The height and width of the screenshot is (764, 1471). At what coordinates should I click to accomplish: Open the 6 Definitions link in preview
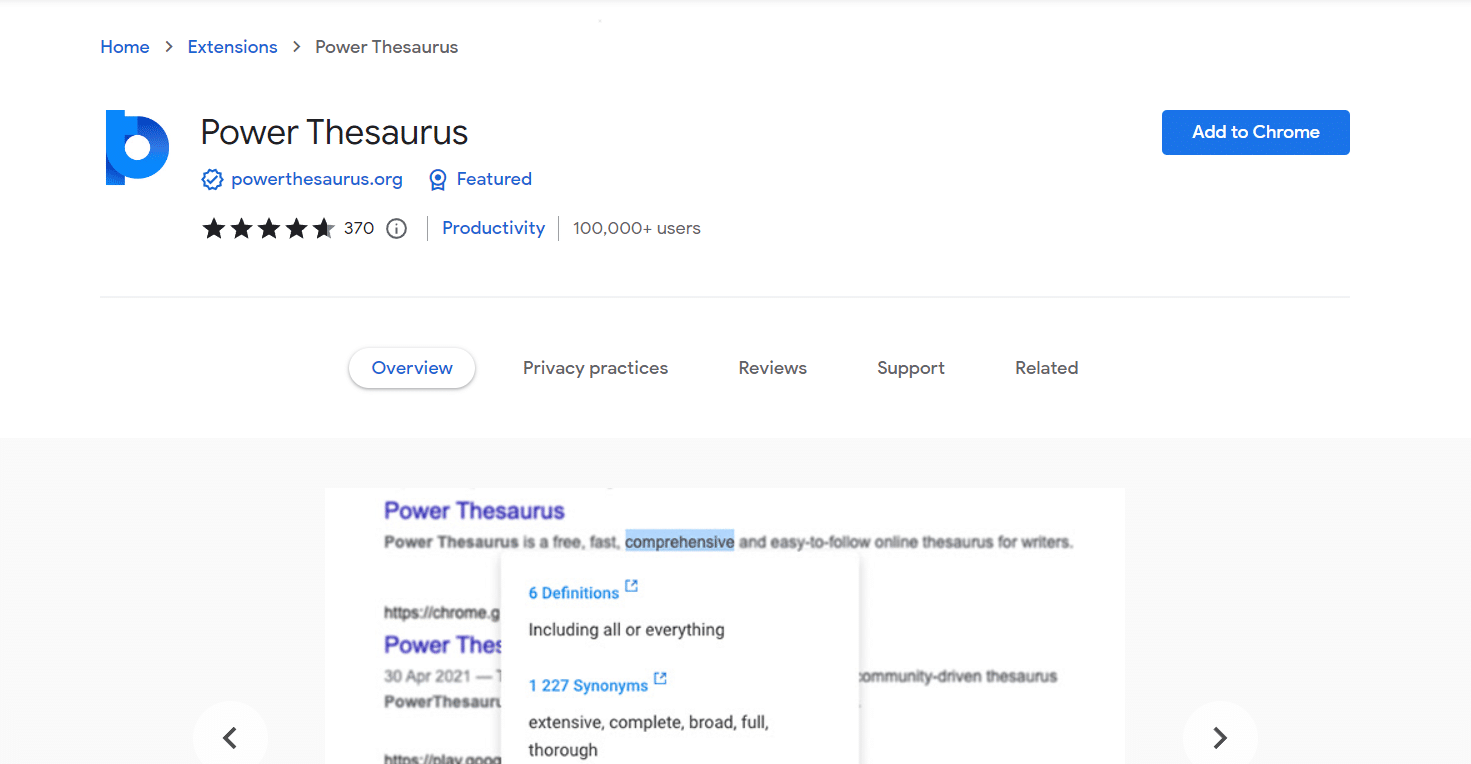coord(574,593)
